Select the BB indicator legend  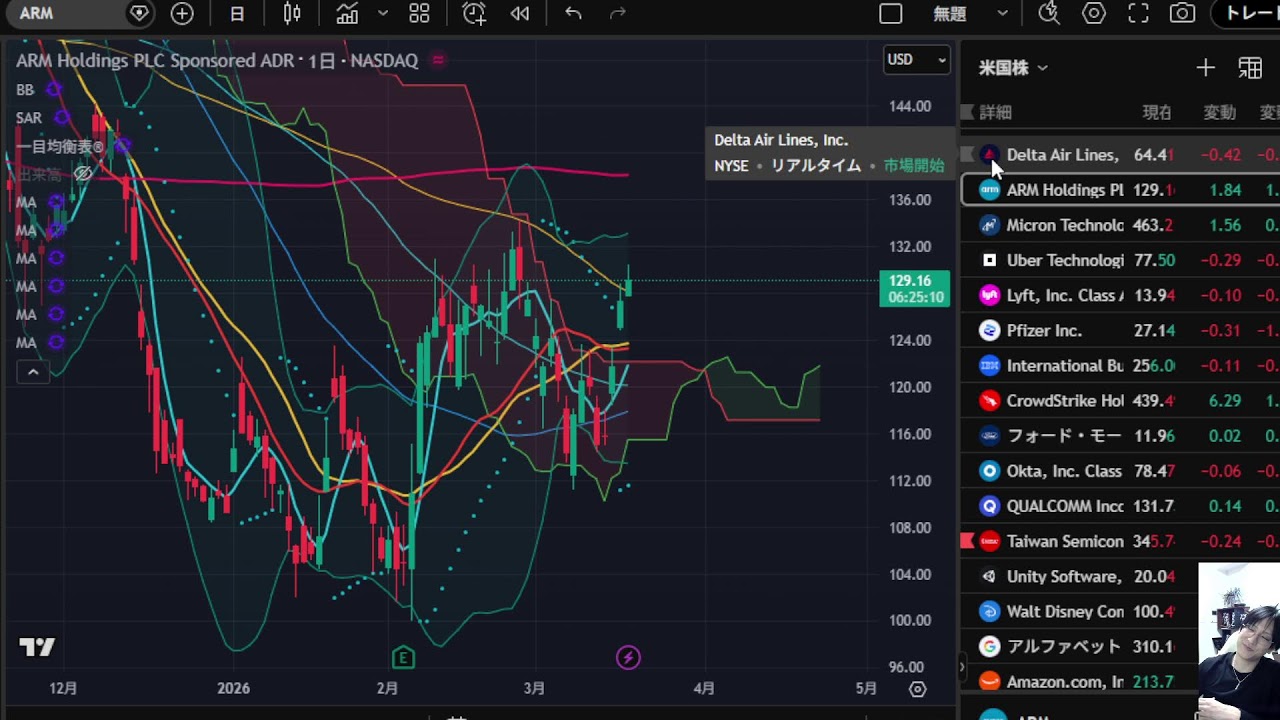tap(25, 90)
